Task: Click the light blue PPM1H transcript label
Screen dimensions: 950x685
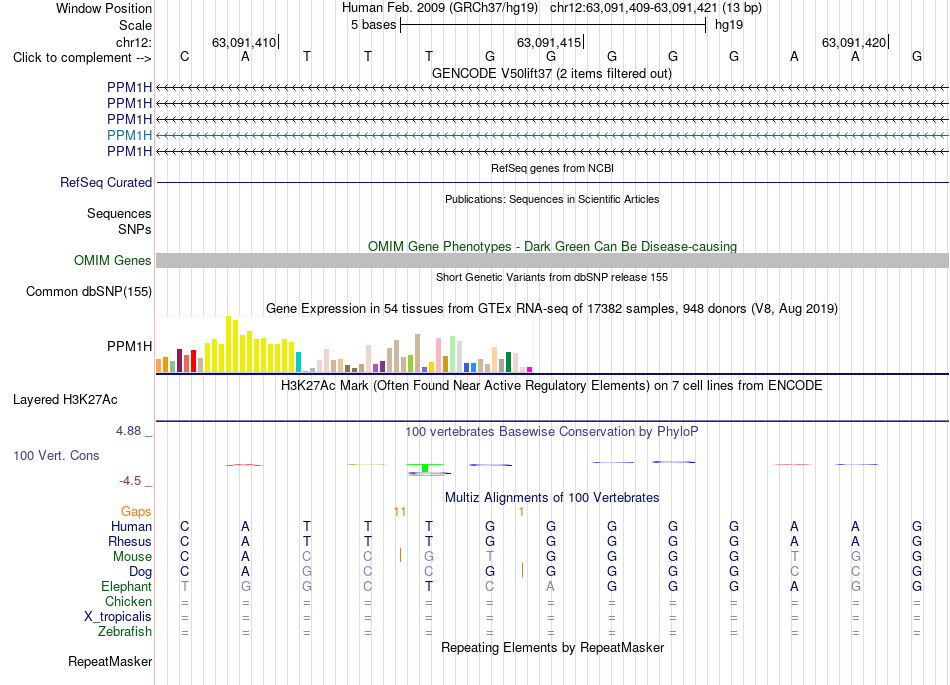Action: point(129,135)
